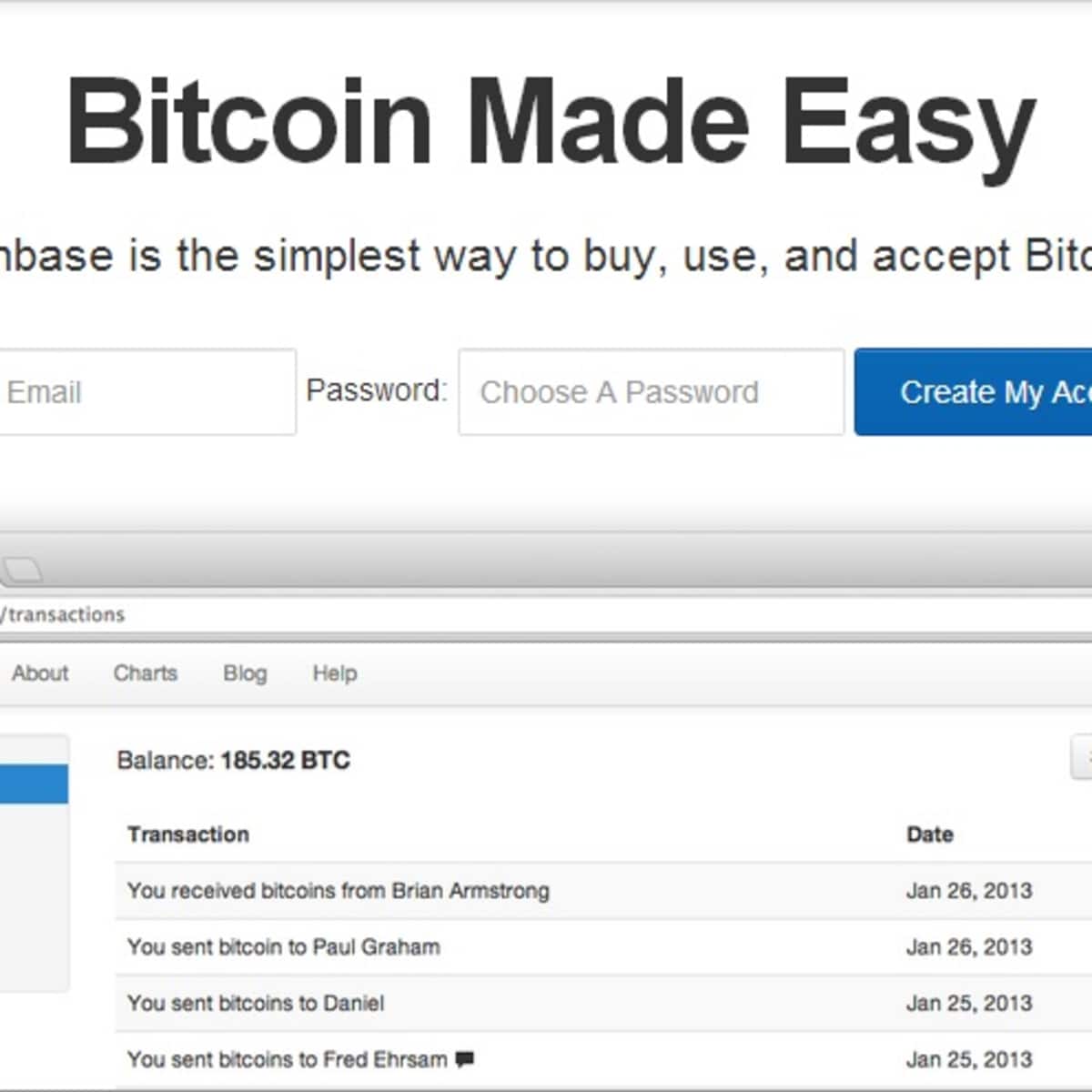Screen dimensions: 1092x1092
Task: Click the 185.32 BTC balance amount
Action: pos(285,761)
